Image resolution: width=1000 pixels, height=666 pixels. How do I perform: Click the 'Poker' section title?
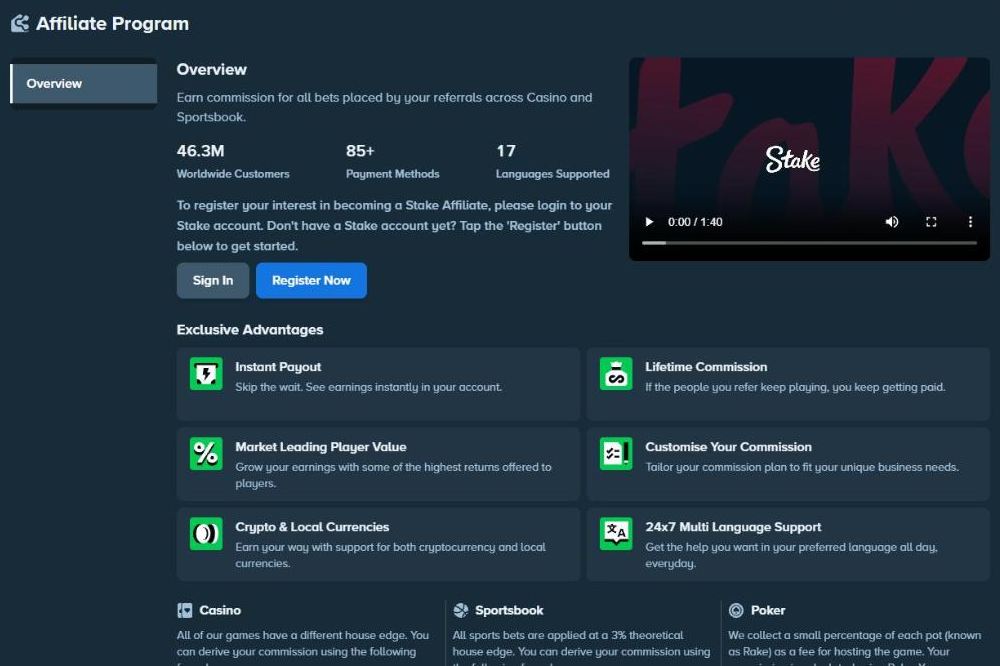point(768,610)
